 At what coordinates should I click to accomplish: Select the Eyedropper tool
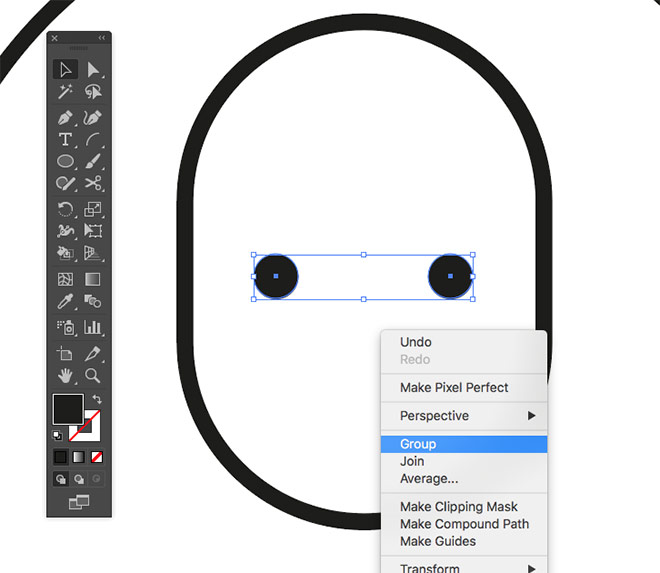[65, 301]
